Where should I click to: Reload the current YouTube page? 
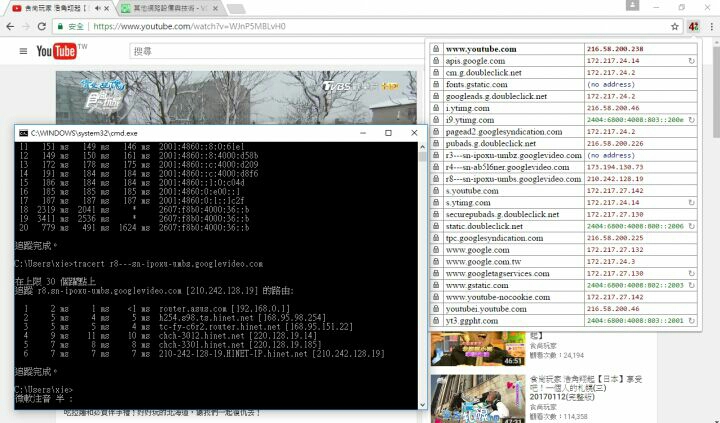42,27
